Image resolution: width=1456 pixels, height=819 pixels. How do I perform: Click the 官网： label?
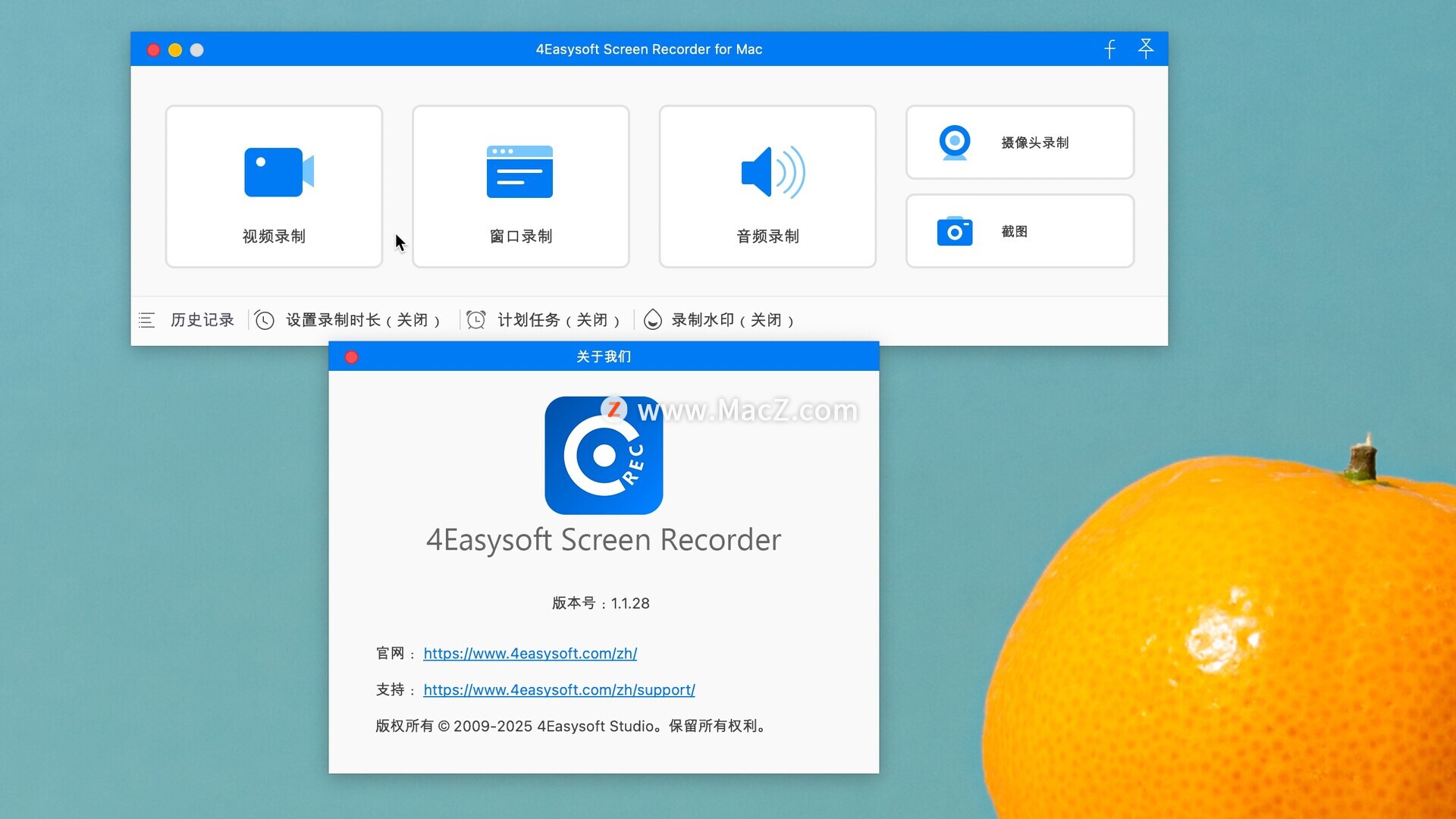coord(396,654)
